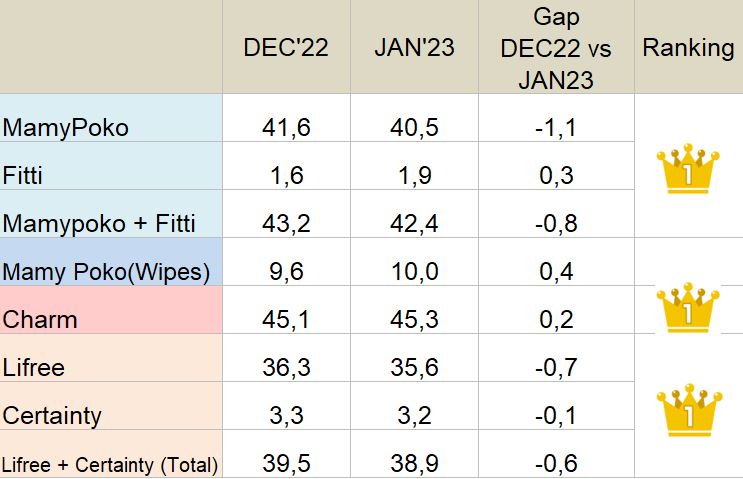
Task: Click the -1,1 gap value
Action: [556, 127]
